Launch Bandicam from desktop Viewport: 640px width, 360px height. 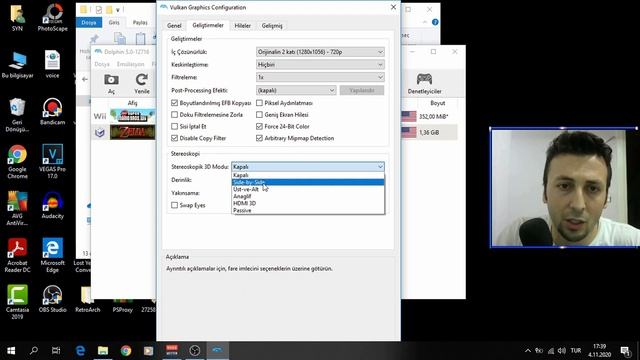tap(52, 112)
